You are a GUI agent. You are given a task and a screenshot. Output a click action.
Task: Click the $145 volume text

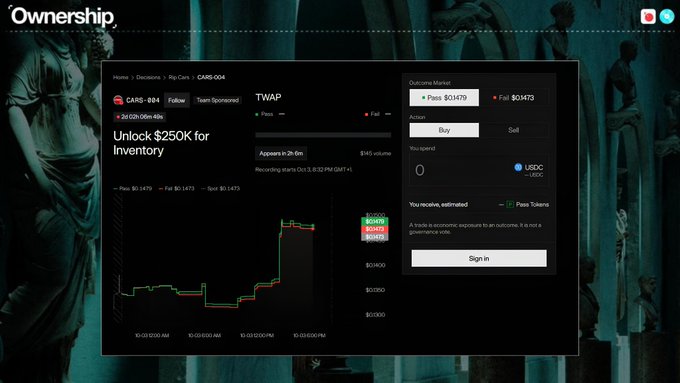click(x=376, y=153)
